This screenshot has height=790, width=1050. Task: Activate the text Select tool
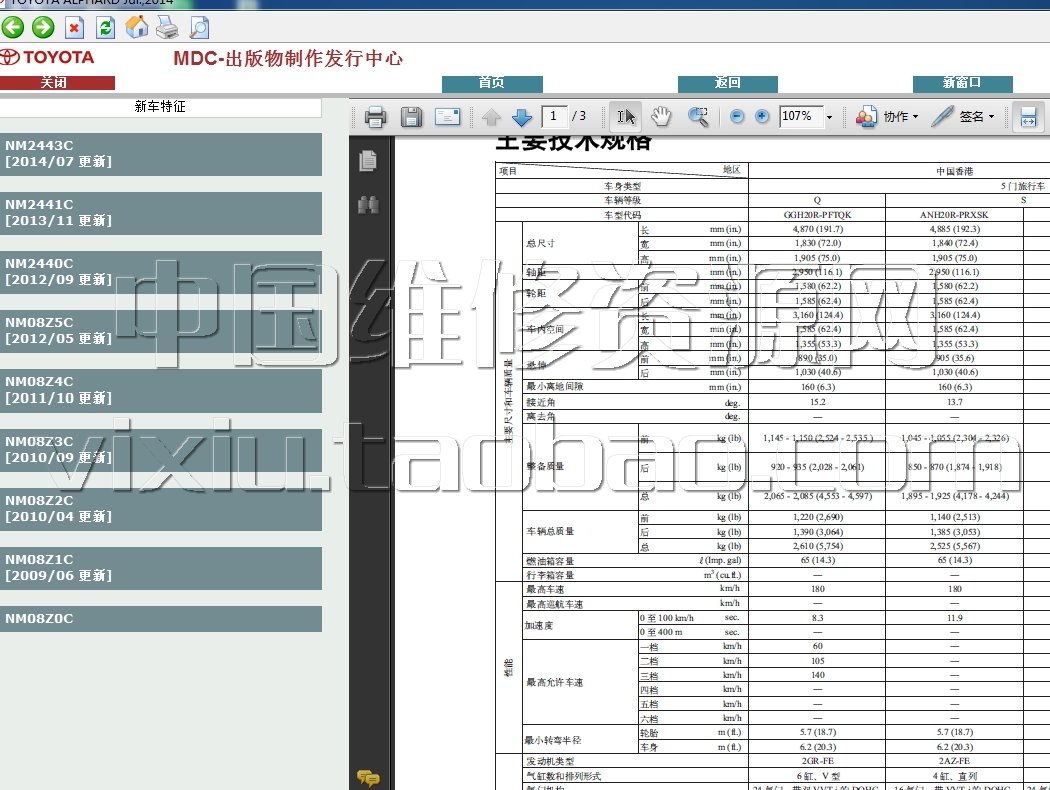pyautogui.click(x=625, y=117)
